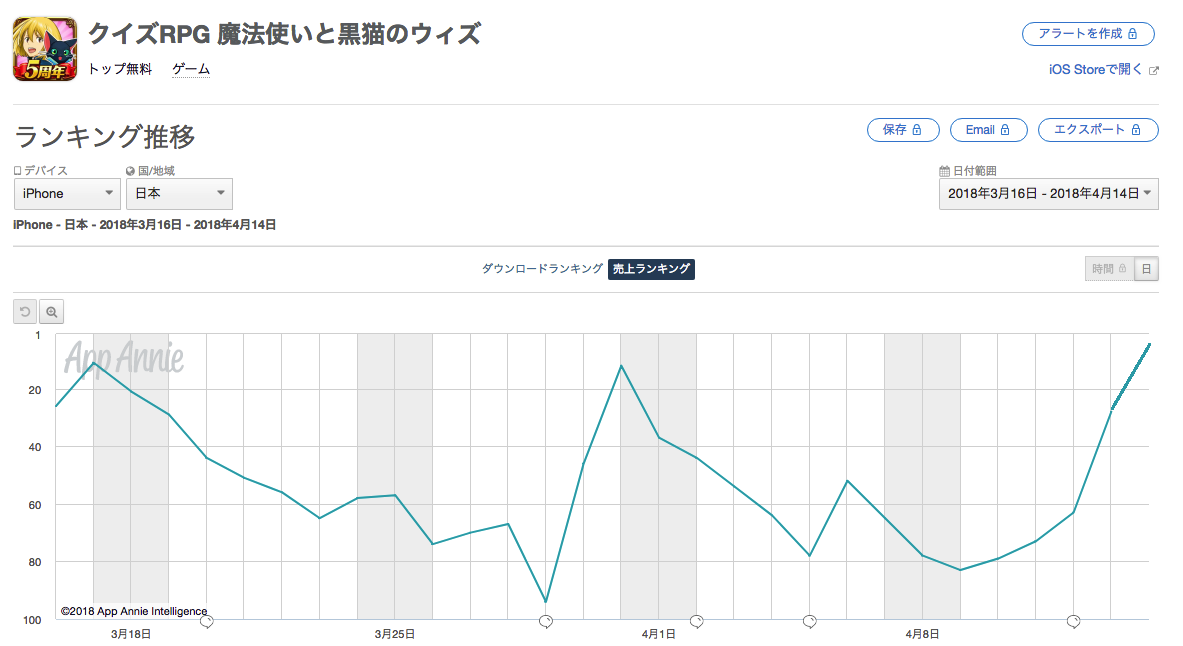
Task: Click the app title クイズRPG 魔法使いと黒猫のウィズ
Action: tap(284, 34)
